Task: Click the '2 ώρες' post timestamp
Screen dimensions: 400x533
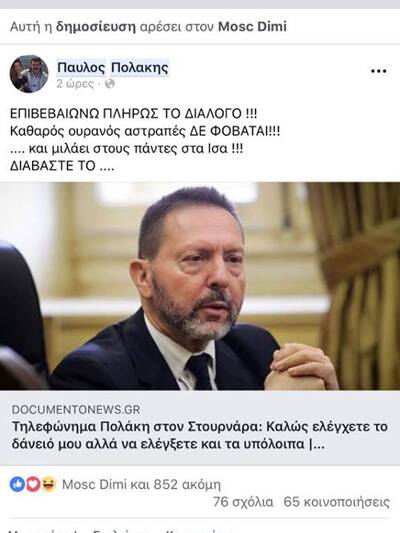Action: point(75,84)
